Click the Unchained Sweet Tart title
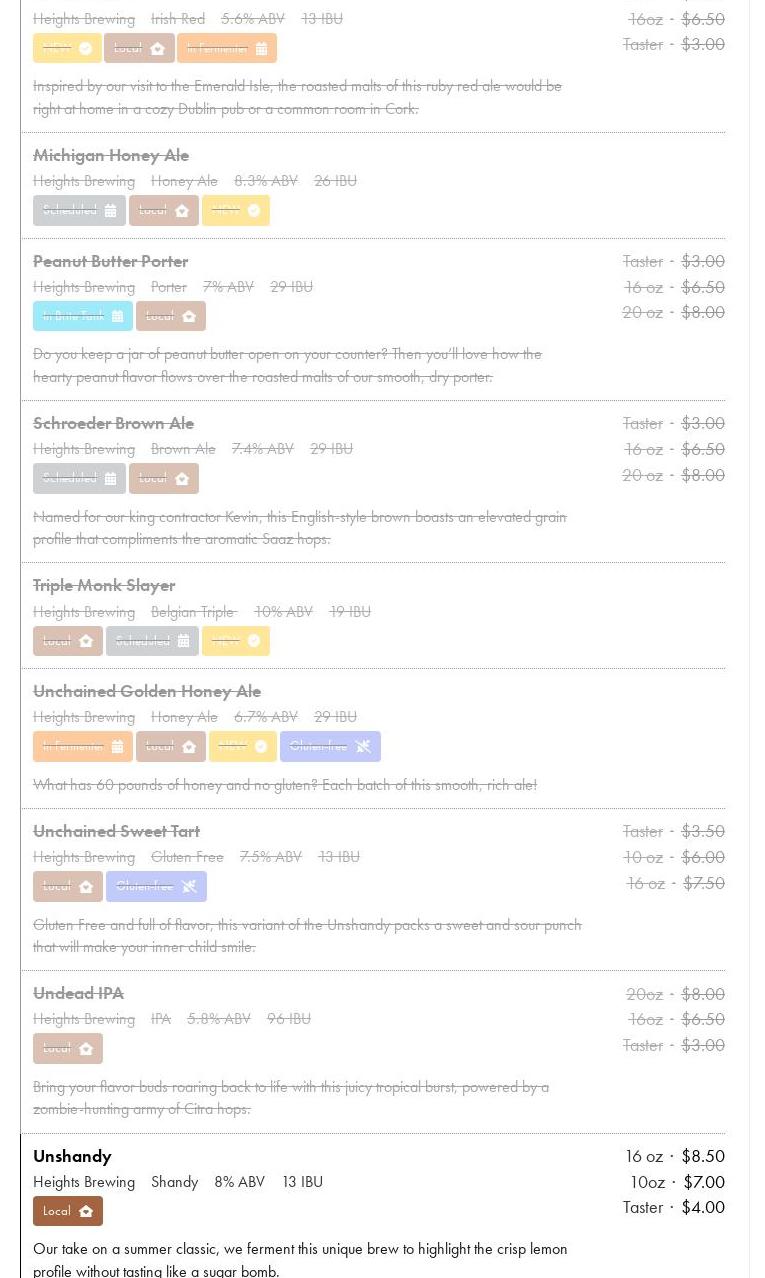 click(x=116, y=831)
